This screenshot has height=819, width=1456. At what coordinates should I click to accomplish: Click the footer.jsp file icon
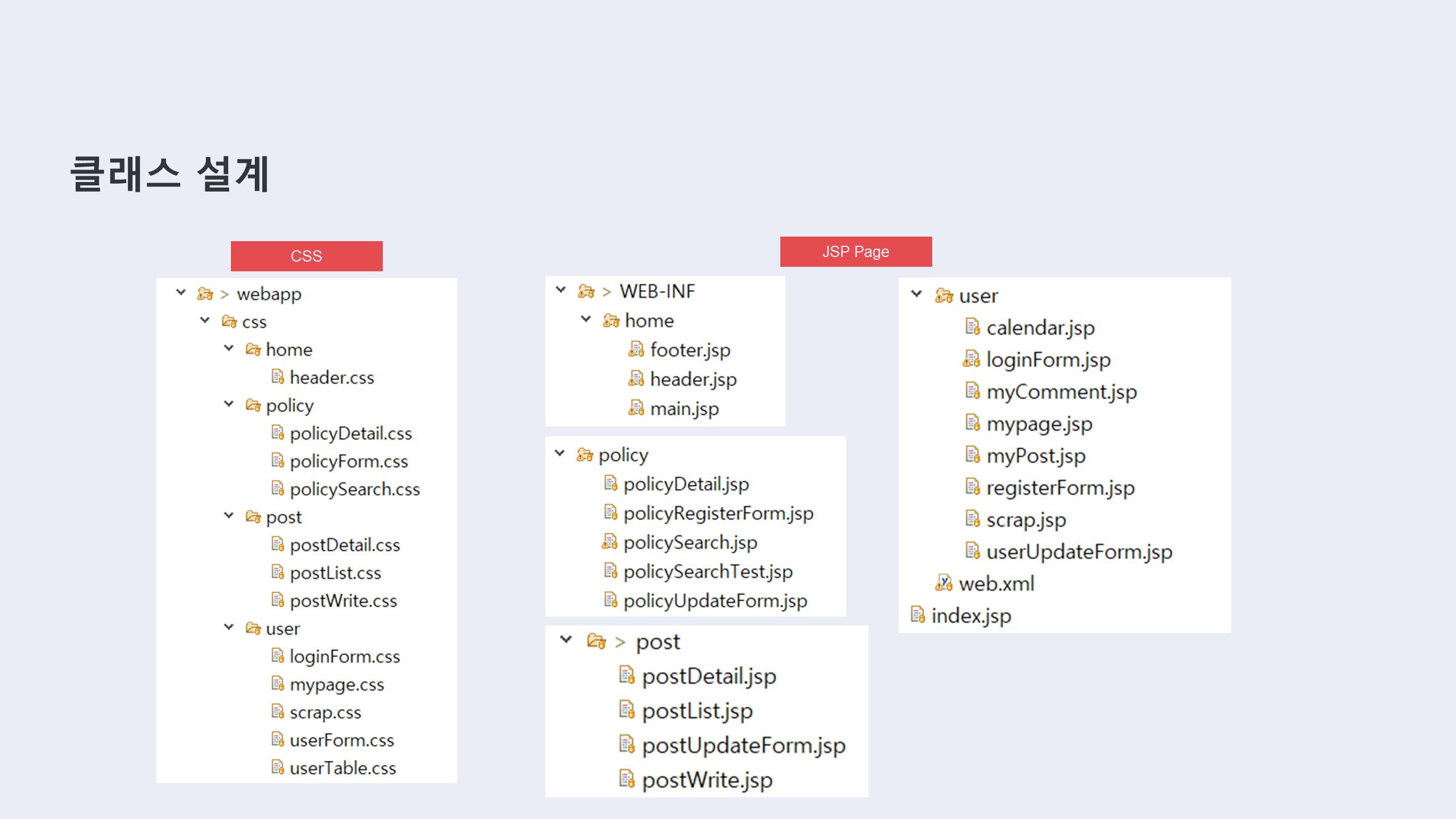[636, 349]
